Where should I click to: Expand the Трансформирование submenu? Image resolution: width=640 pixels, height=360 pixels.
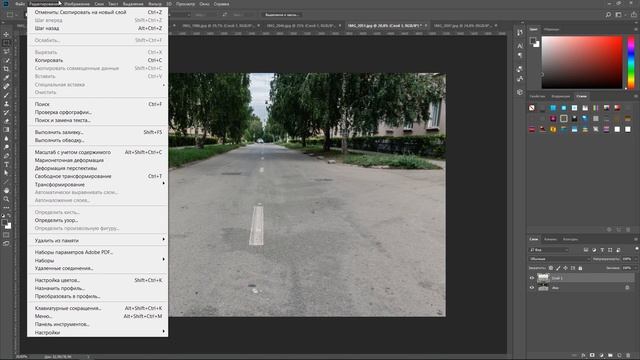[x=98, y=184]
